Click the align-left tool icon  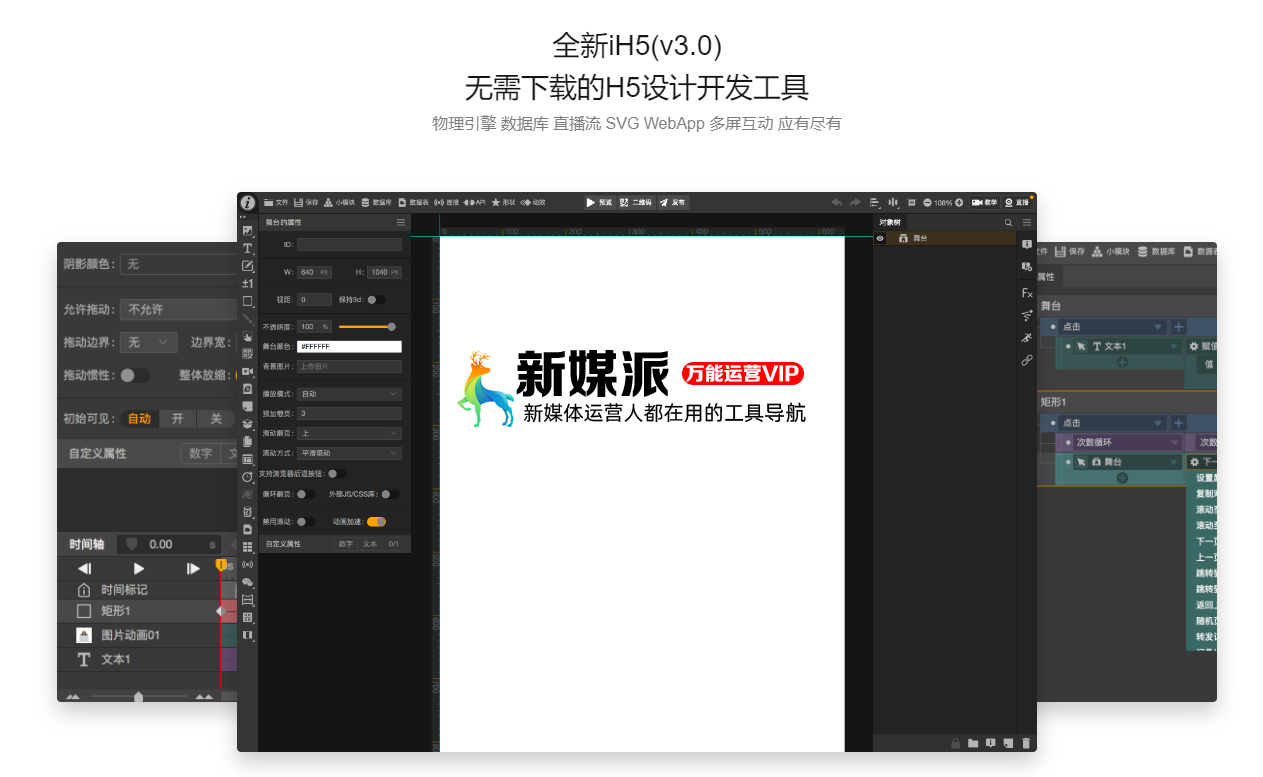(875, 202)
